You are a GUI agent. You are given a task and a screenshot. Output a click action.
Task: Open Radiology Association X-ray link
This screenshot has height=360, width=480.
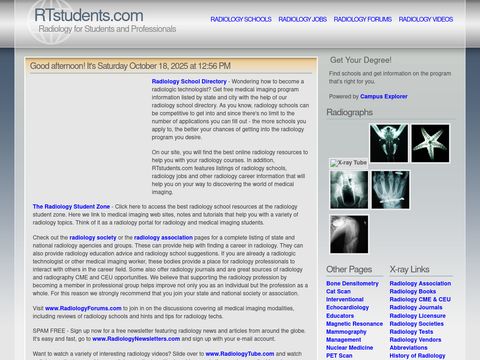[420, 283]
